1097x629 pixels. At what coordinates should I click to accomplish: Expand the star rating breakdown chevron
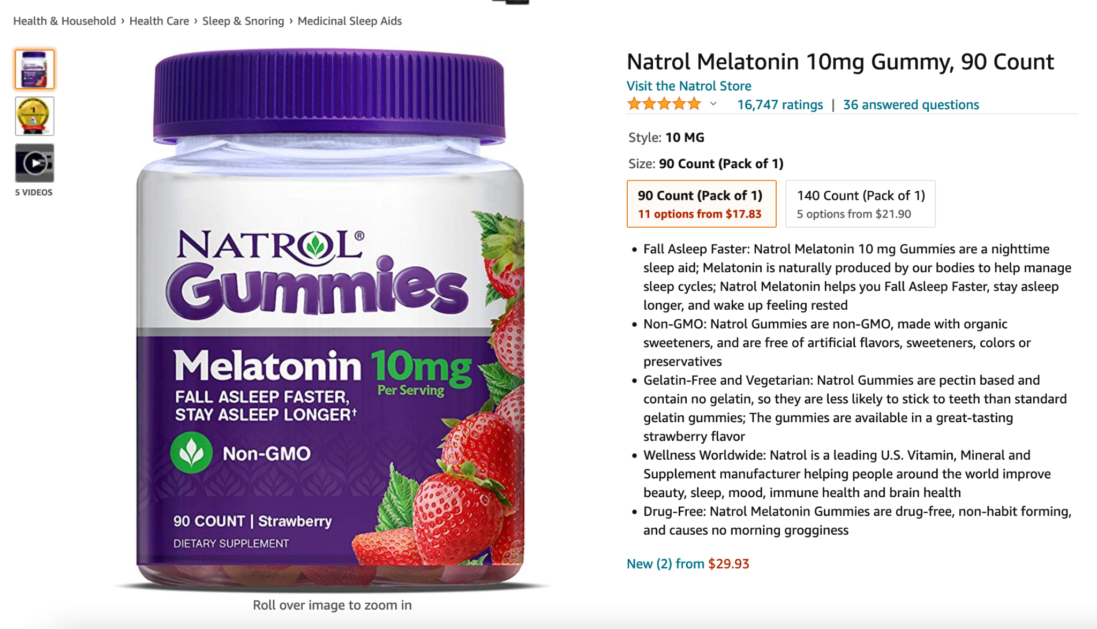coord(713,104)
